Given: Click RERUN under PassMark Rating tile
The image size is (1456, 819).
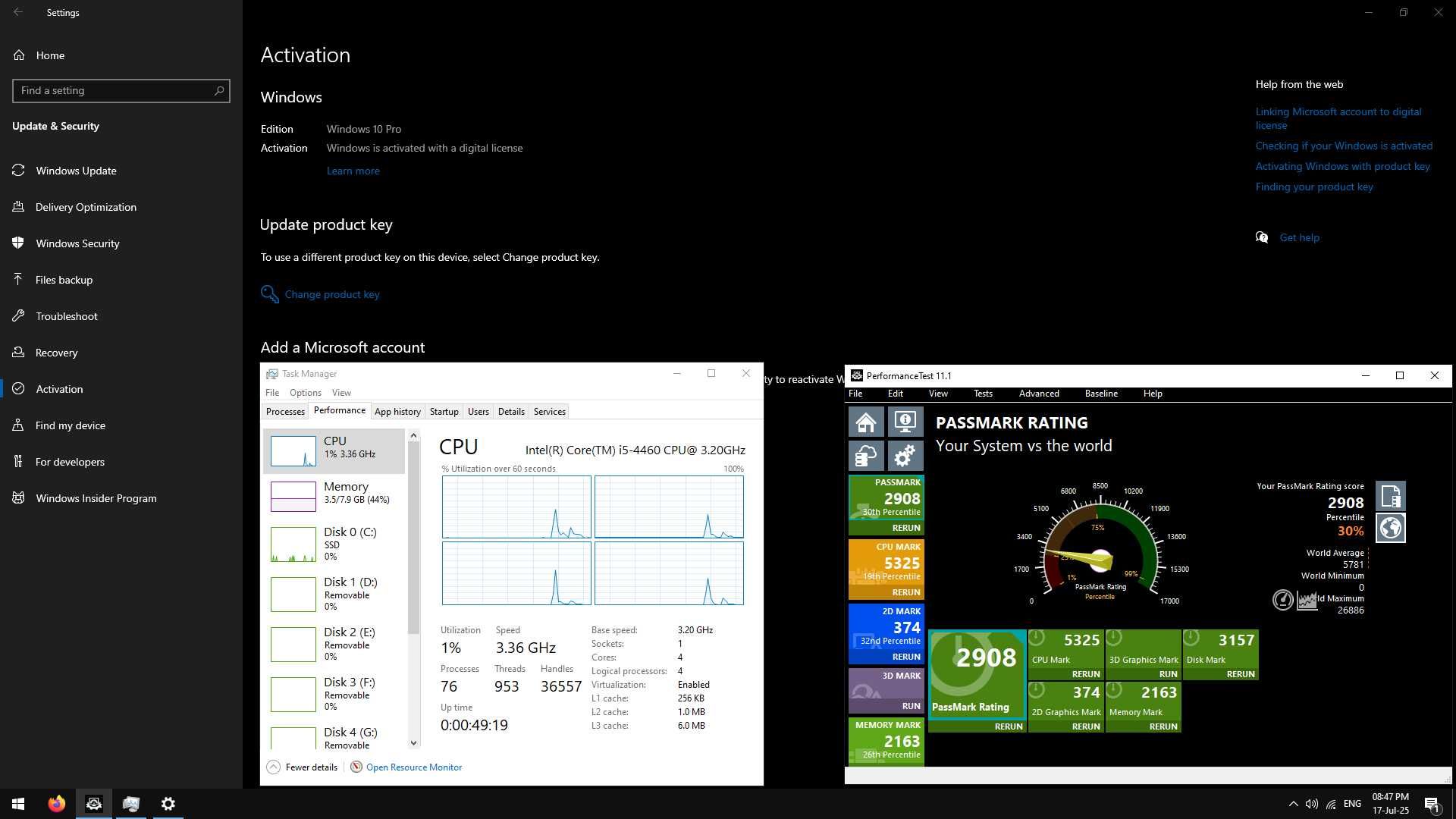Looking at the screenshot, I should [x=1009, y=726].
